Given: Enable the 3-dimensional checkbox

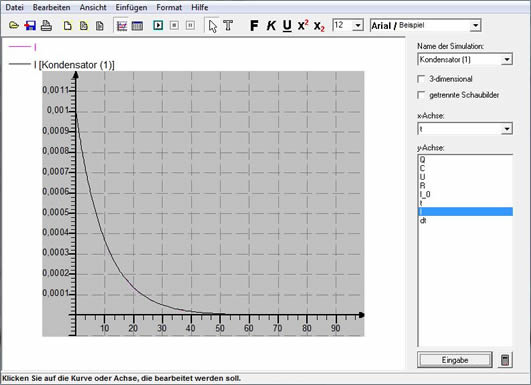Looking at the screenshot, I should click(421, 79).
